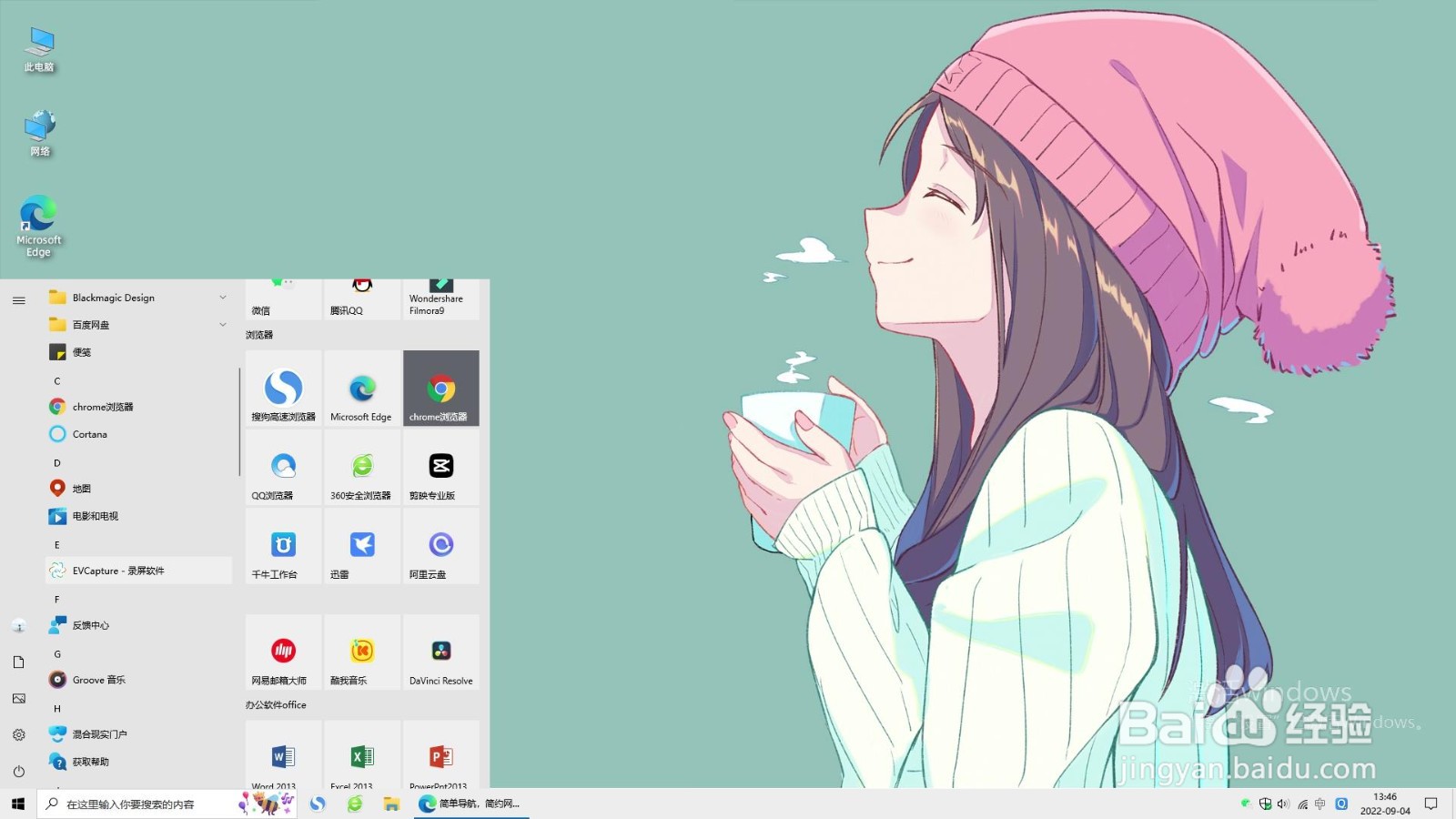This screenshot has height=819, width=1456.
Task: Launch the 360安全浏览器 tile
Action: (362, 467)
